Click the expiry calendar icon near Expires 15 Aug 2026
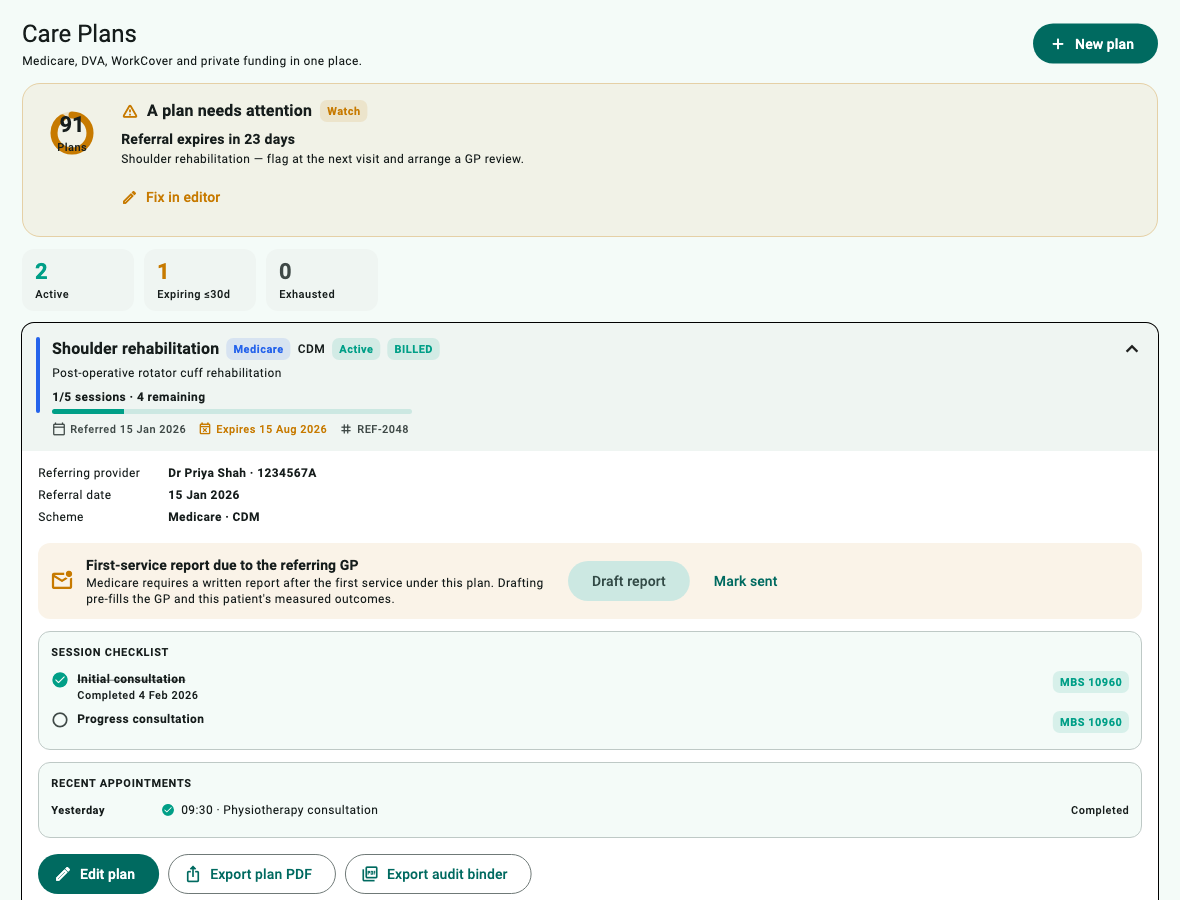 (205, 429)
